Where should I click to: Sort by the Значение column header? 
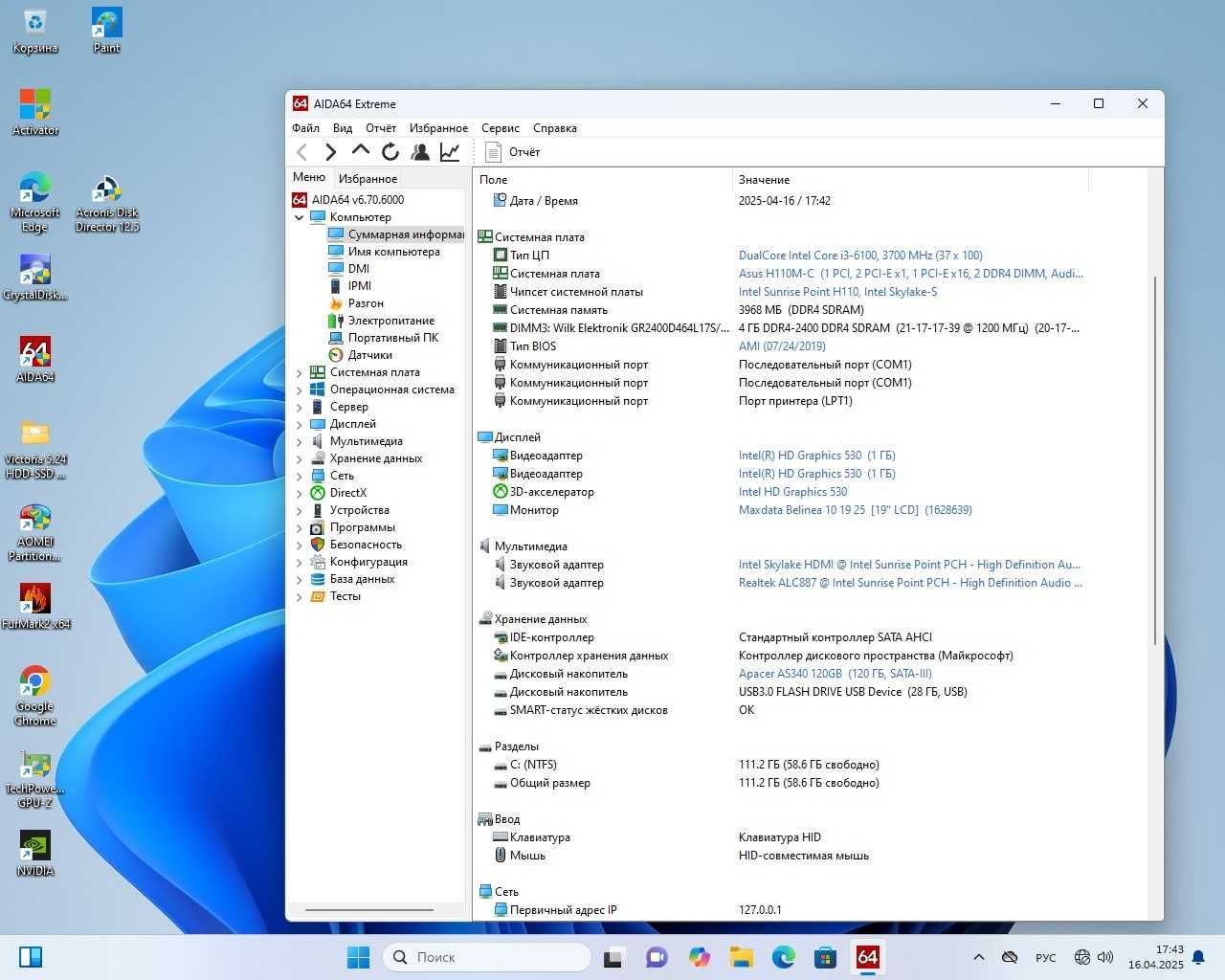tap(910, 180)
